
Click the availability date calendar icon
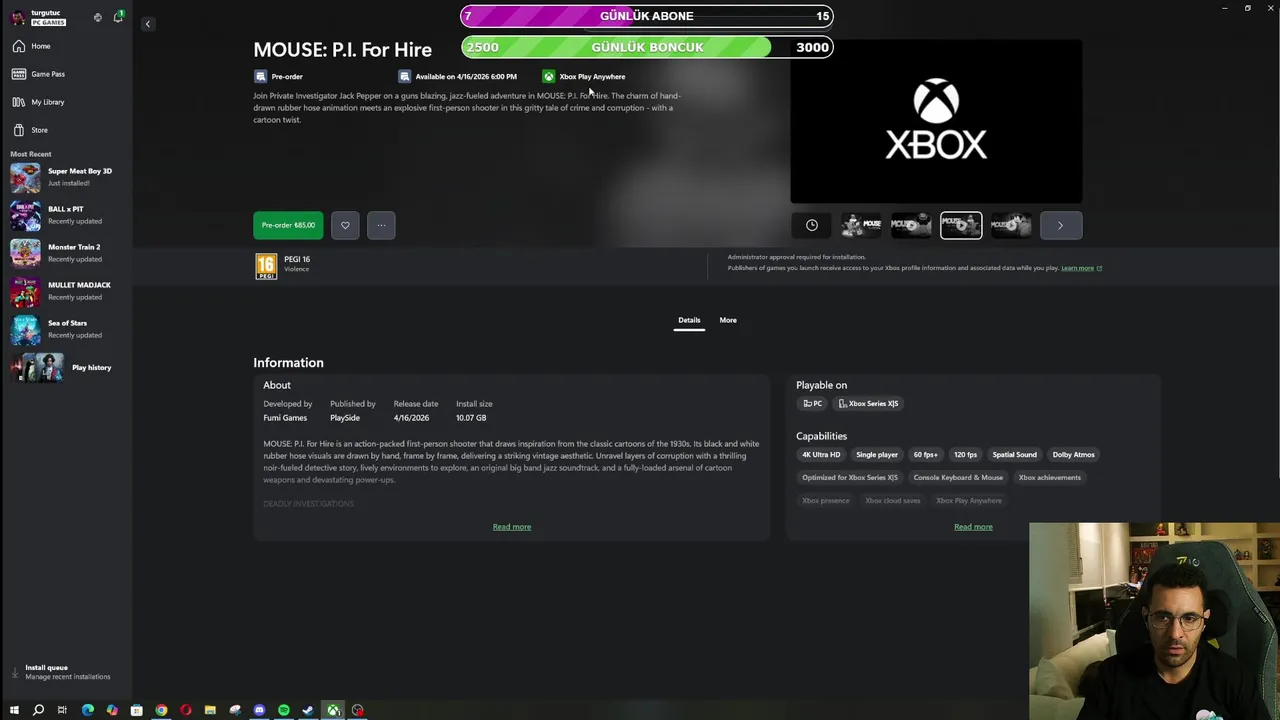404,76
